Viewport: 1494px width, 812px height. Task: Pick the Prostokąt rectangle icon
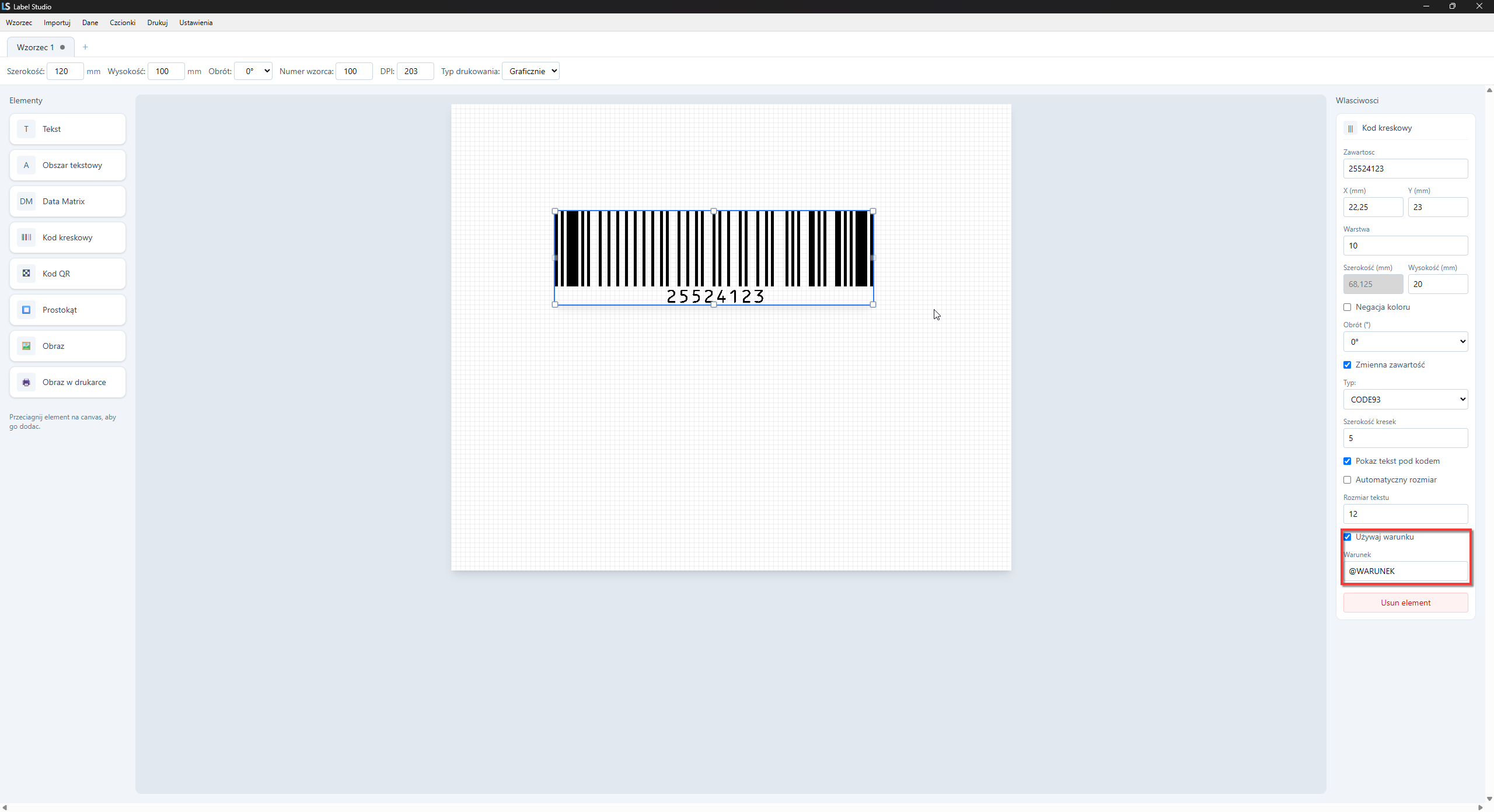[x=26, y=310]
